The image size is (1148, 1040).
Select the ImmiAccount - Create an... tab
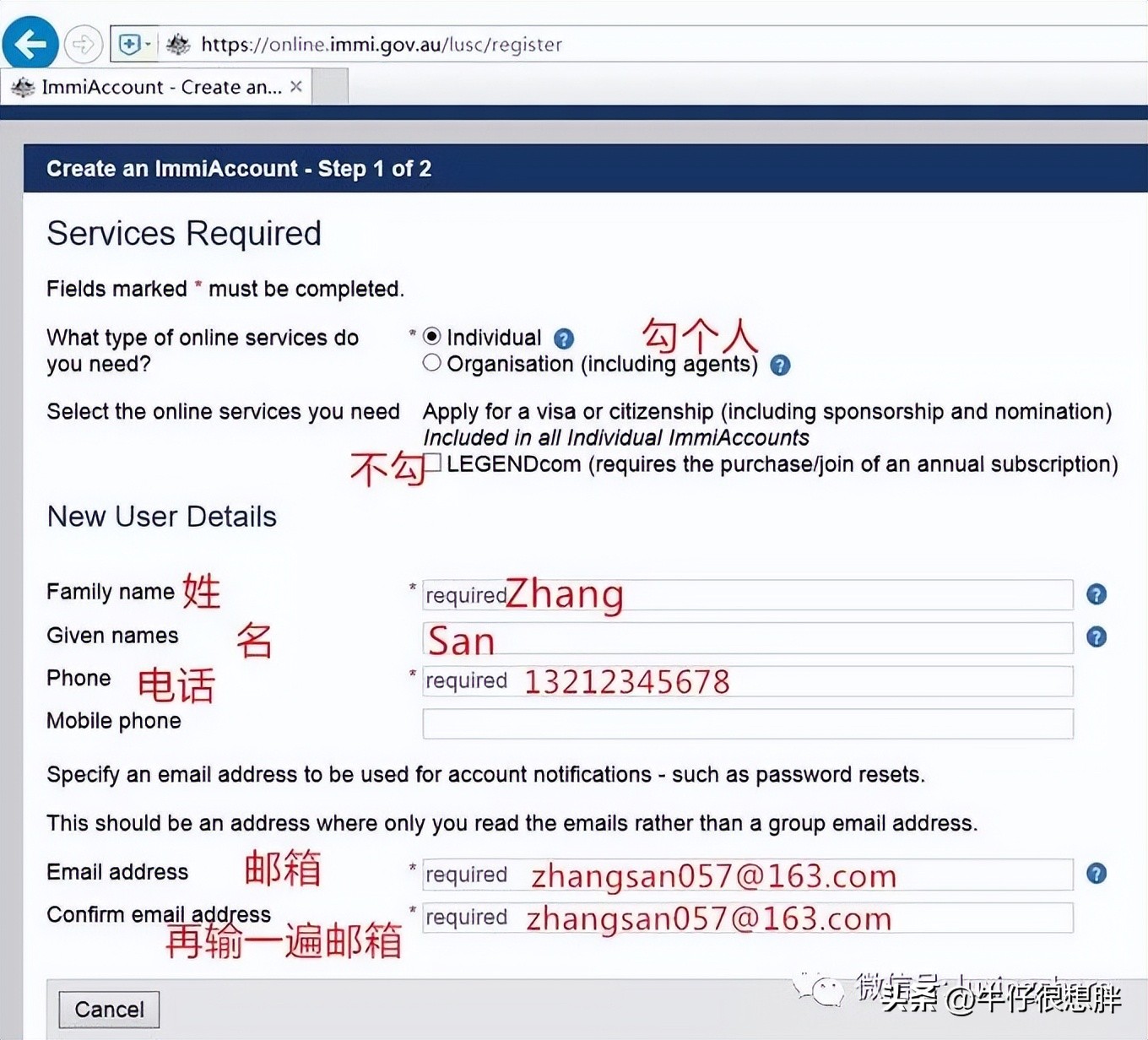pos(157,87)
